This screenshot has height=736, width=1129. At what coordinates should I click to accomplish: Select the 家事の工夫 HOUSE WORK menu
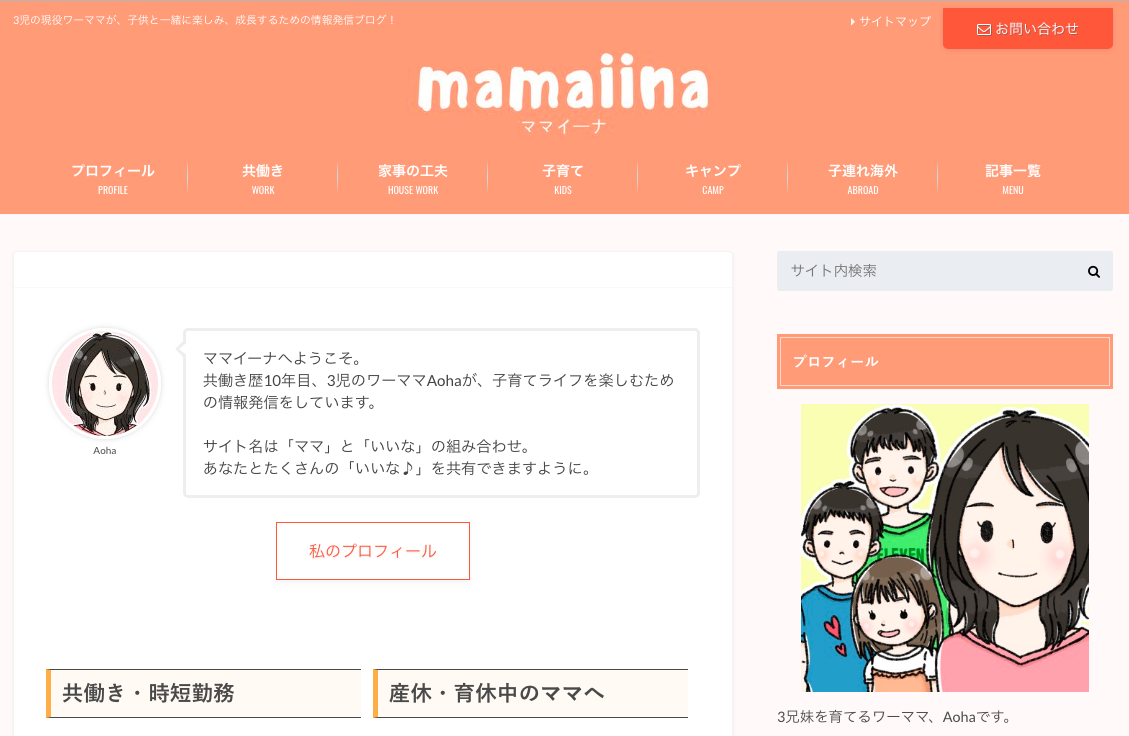click(413, 179)
